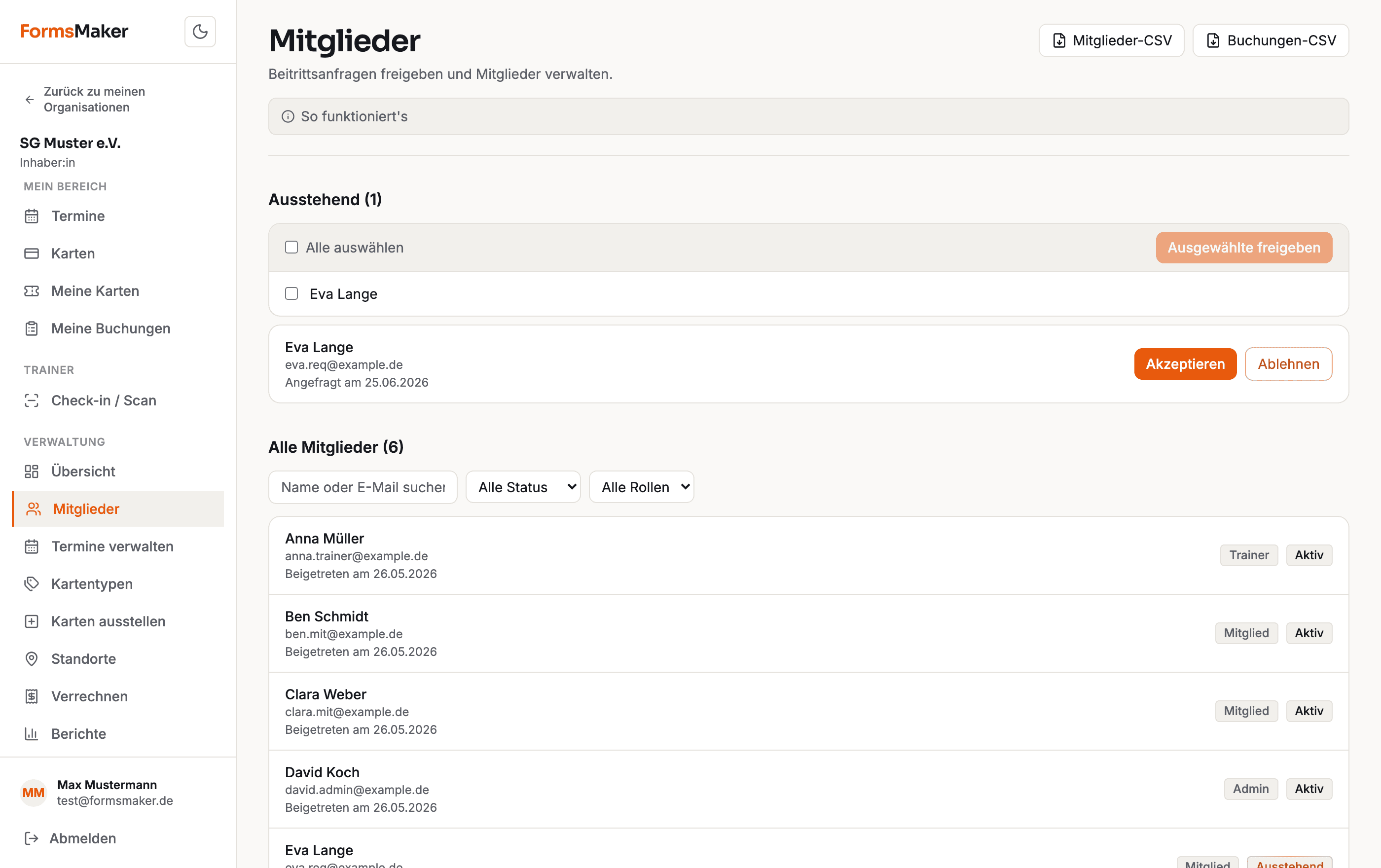
Task: Select Check-in / Scan menu entry
Action: point(118,400)
